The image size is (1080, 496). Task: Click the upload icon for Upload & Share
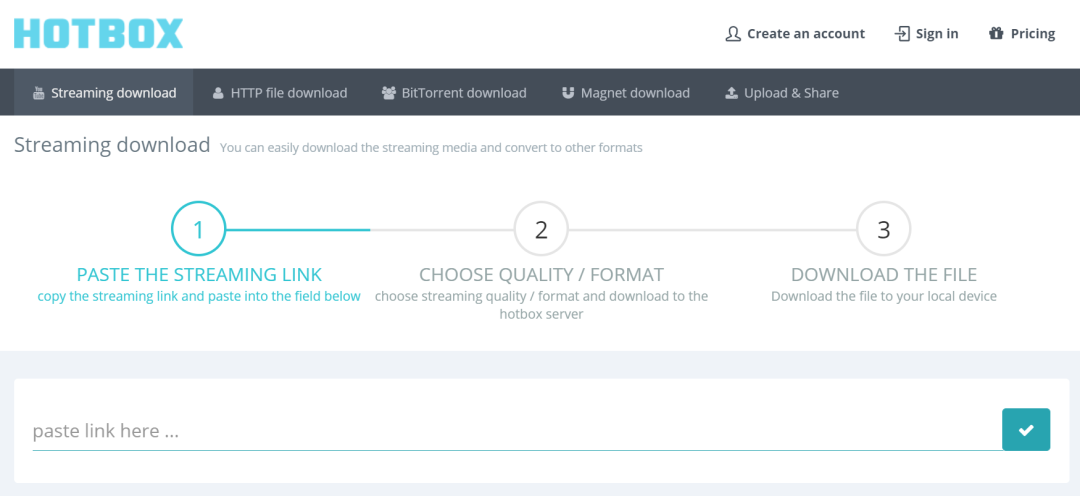731,93
